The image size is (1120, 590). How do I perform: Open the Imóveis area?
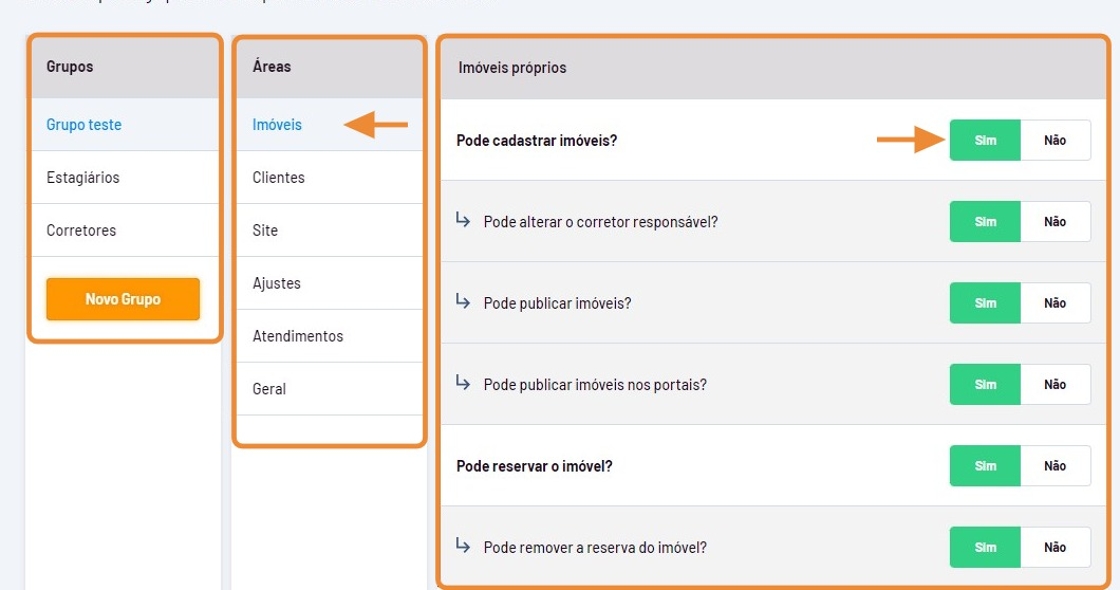pyautogui.click(x=277, y=125)
